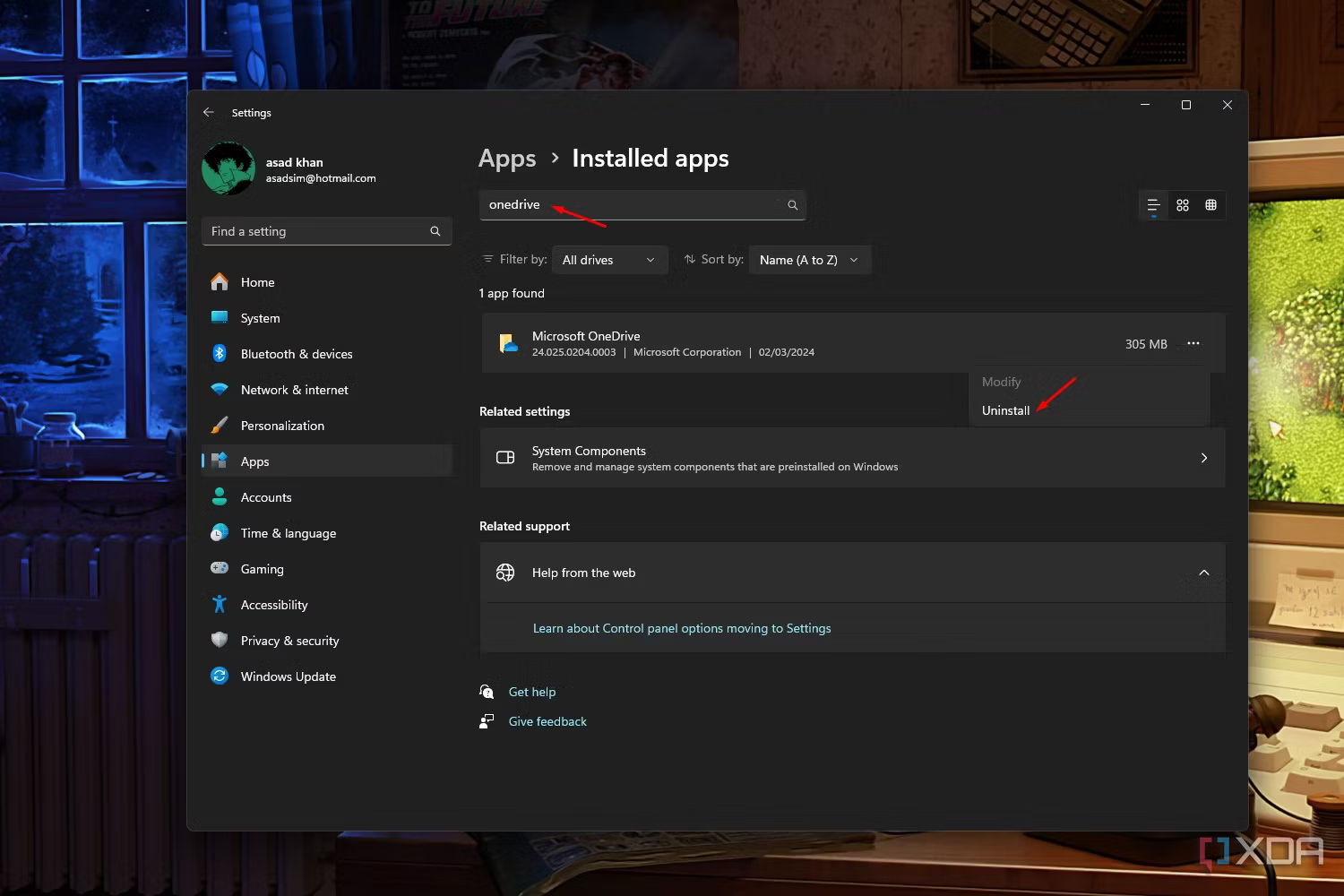Select Apps in the sidebar
Screen dimensions: 1344x896
(x=327, y=461)
